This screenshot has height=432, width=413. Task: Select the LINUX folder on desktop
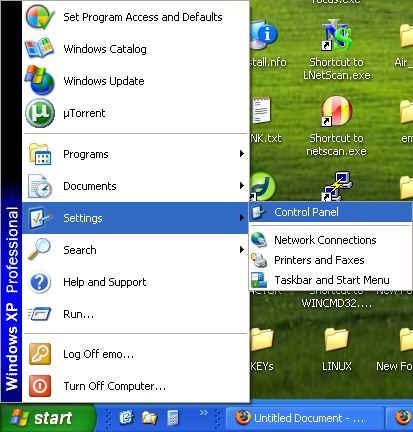337,349
